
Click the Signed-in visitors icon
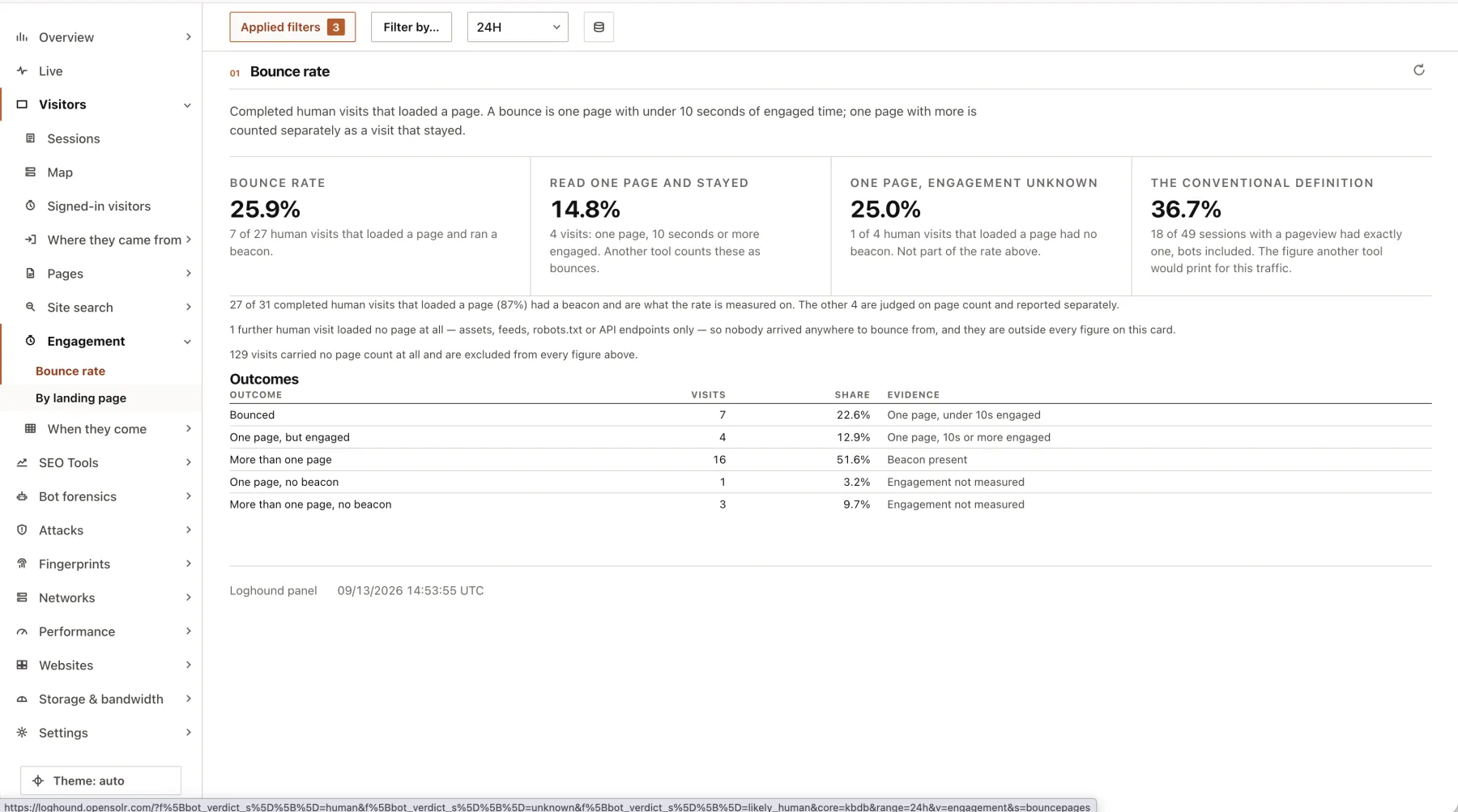point(31,206)
